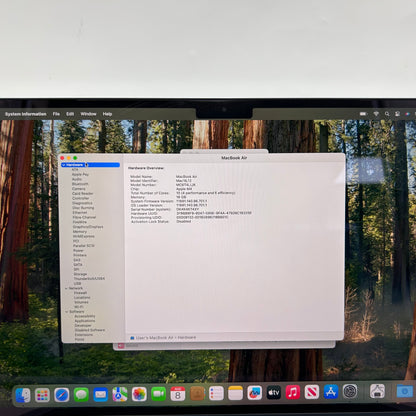Open the Apple TV app
Image resolution: width=416 pixels, height=416 pixels.
click(274, 393)
